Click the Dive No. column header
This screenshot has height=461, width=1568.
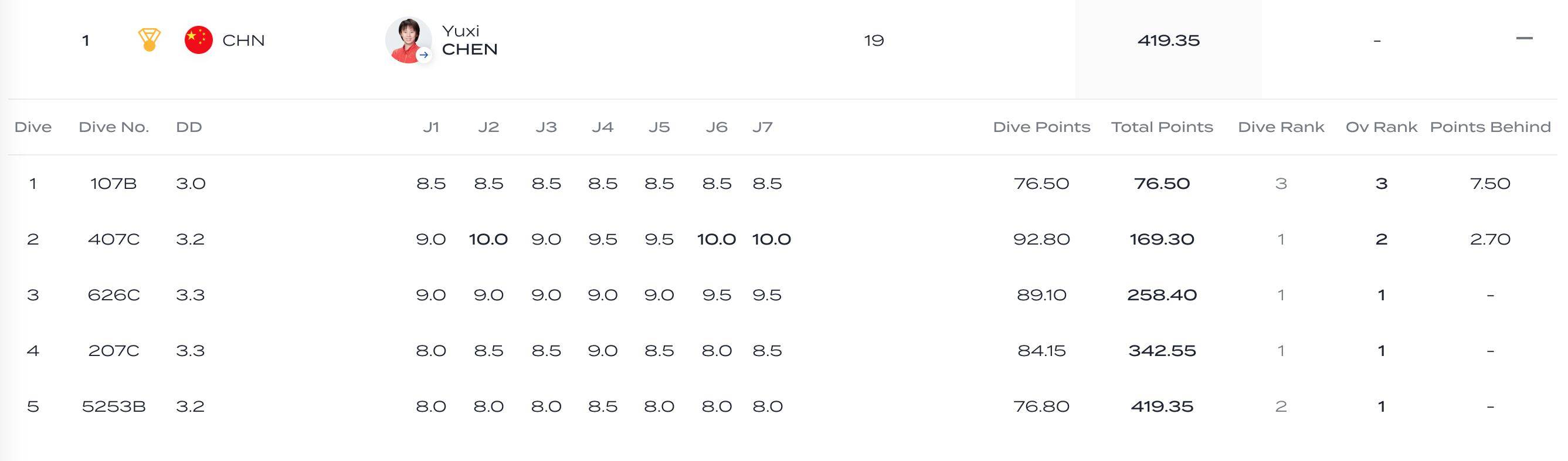(114, 127)
